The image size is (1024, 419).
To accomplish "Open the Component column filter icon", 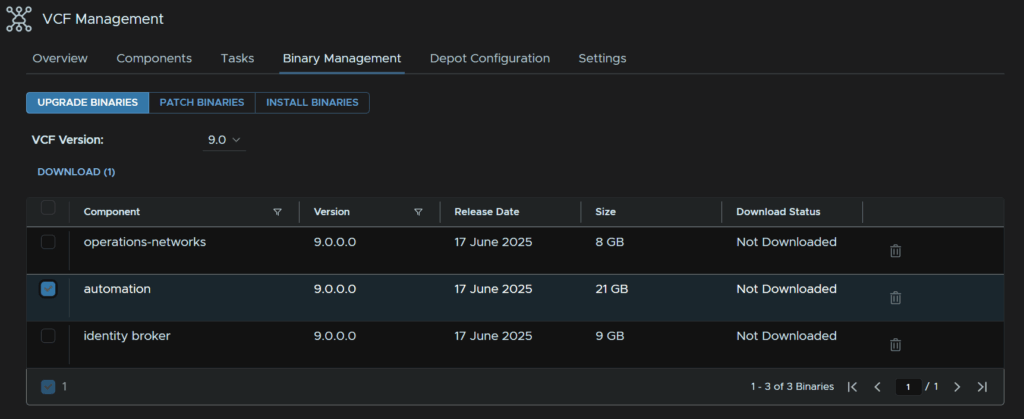I will (x=277, y=212).
